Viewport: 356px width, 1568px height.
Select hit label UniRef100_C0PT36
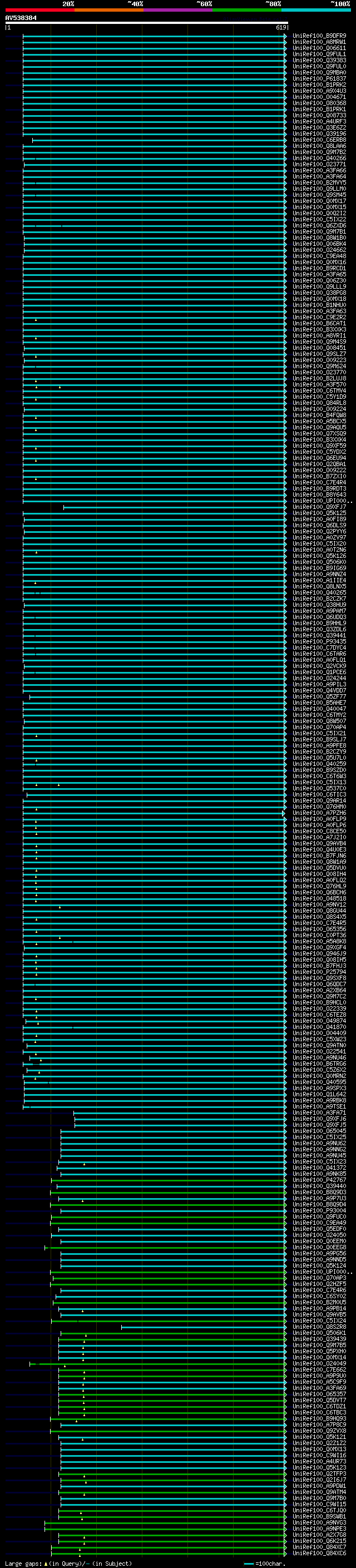tap(319, 935)
